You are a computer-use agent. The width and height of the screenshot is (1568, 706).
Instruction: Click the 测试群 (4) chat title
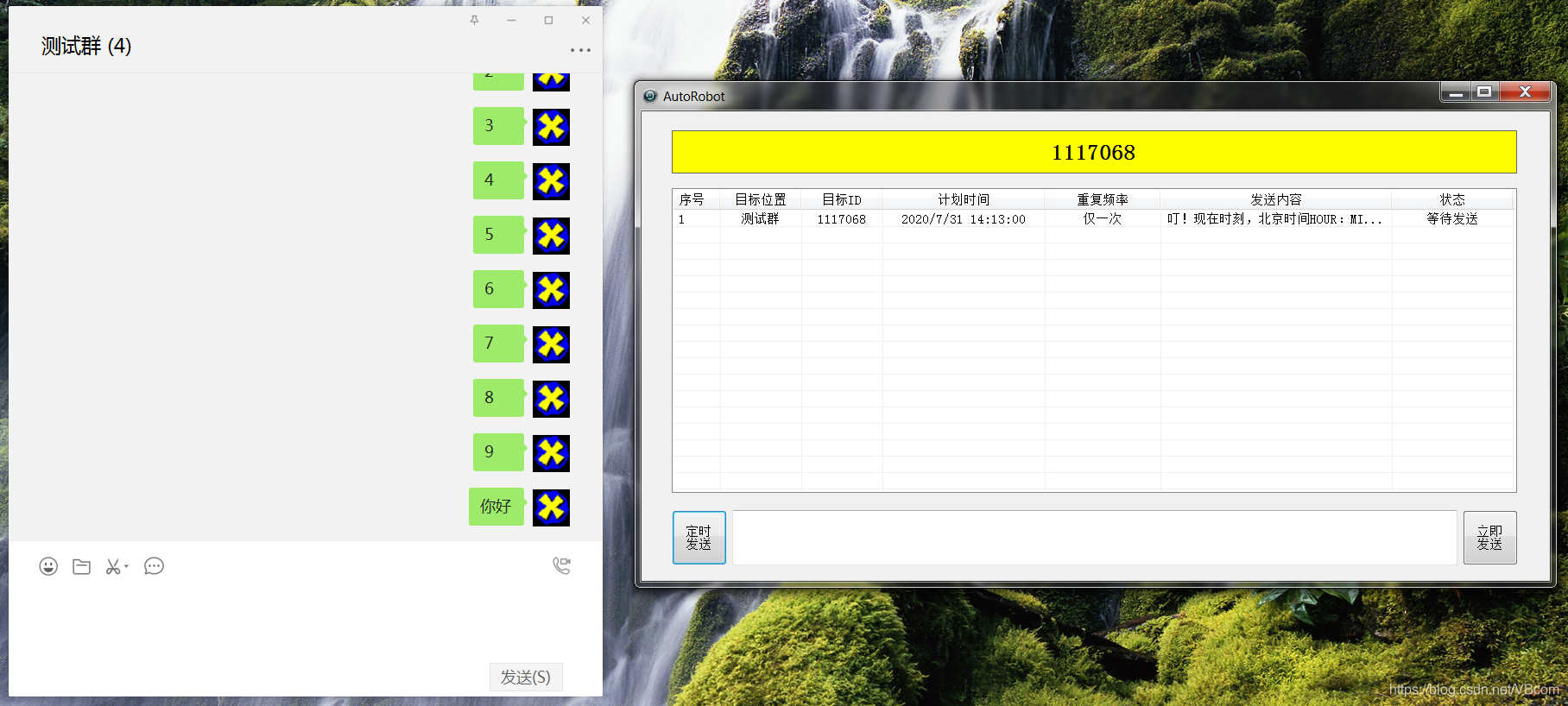coord(86,46)
